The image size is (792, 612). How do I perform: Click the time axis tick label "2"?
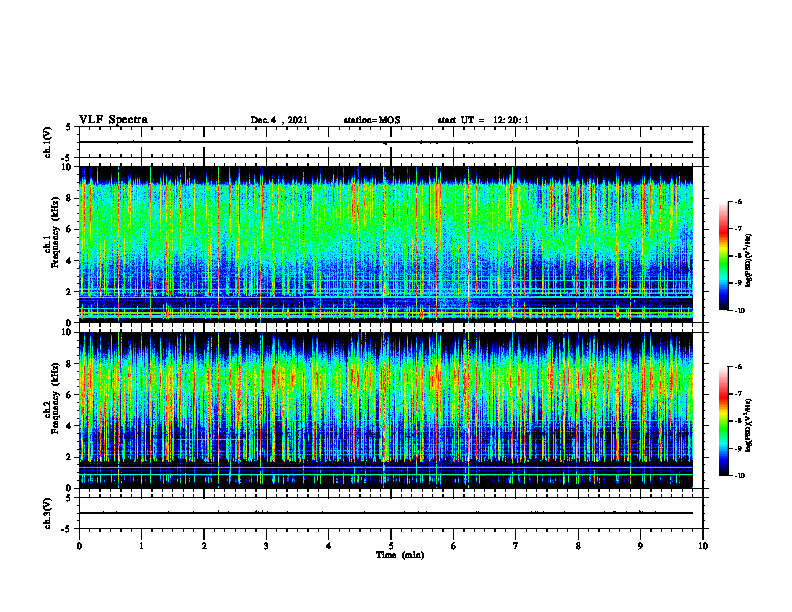tap(204, 546)
